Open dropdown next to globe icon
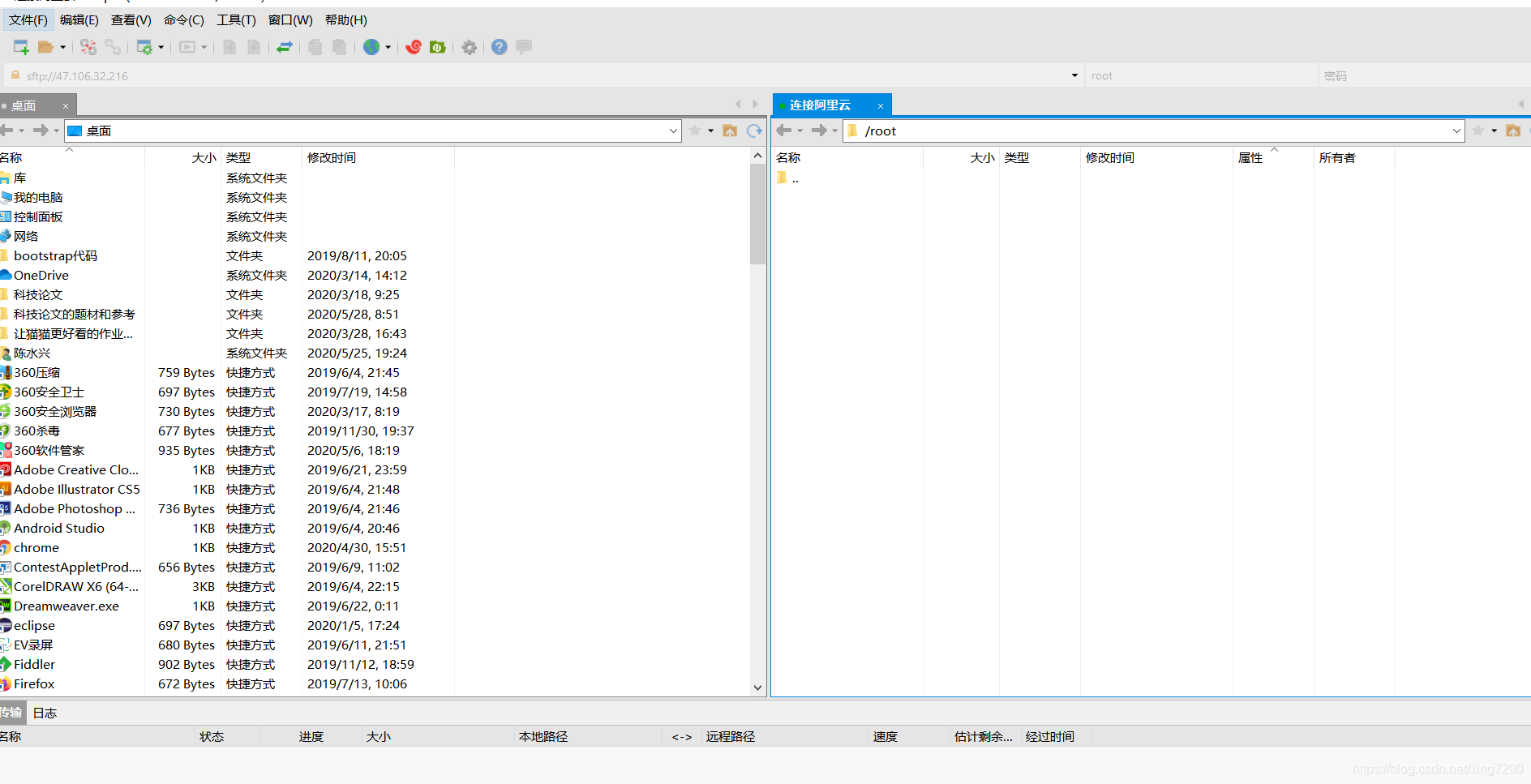This screenshot has height=784, width=1531. [388, 47]
